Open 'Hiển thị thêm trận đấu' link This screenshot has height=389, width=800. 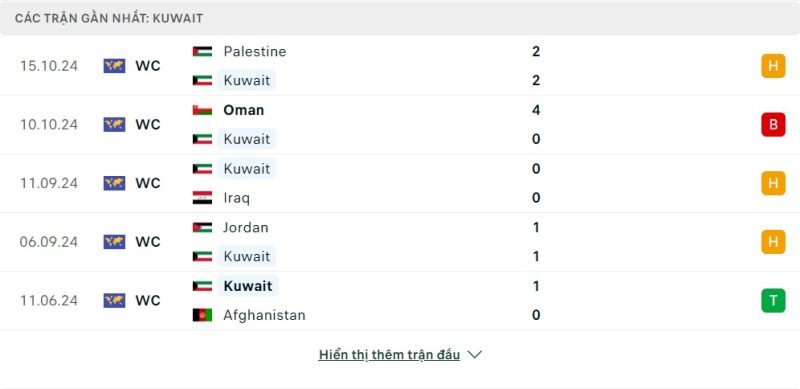point(389,354)
